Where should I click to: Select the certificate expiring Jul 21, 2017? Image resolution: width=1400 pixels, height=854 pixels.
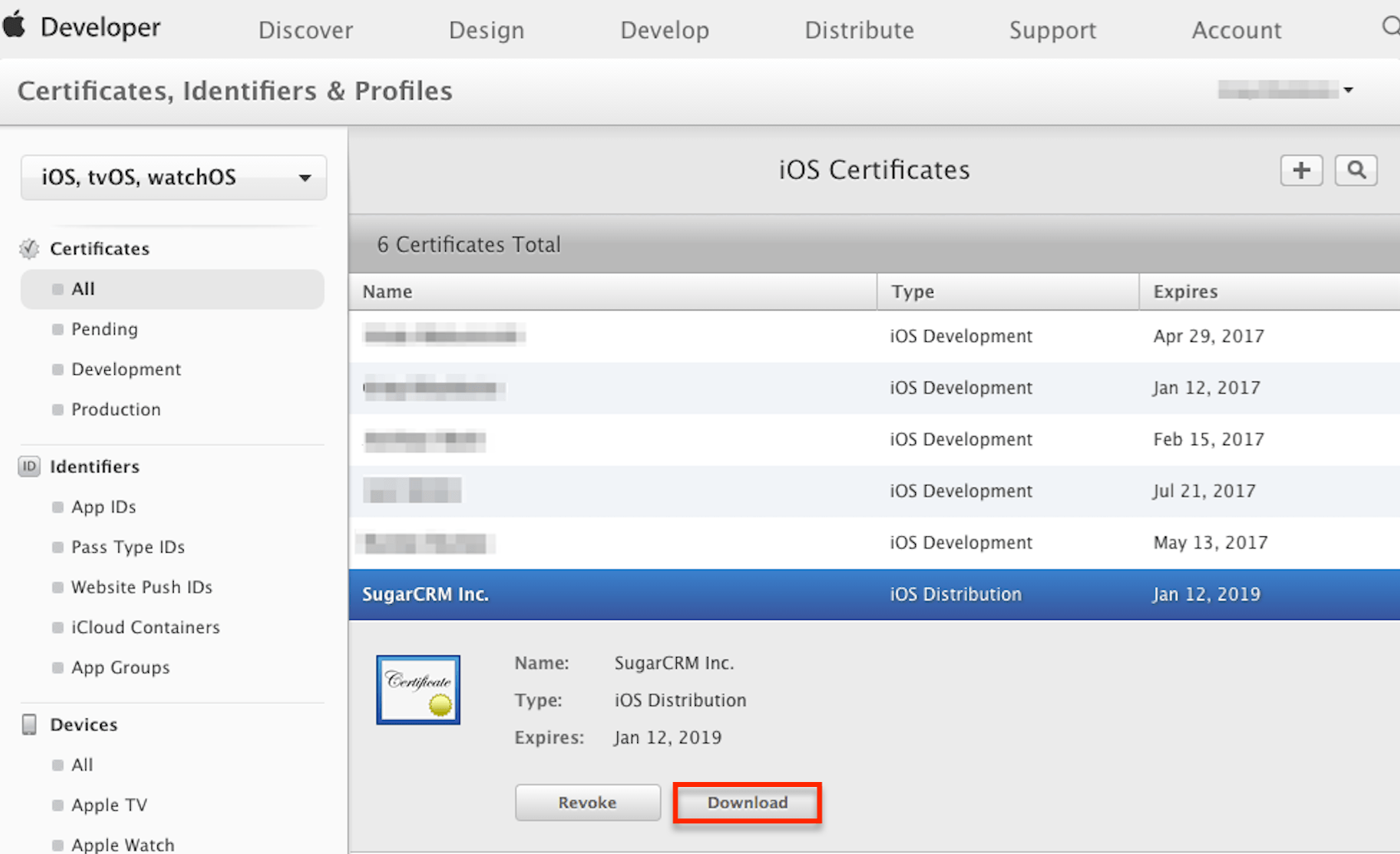(x=875, y=492)
